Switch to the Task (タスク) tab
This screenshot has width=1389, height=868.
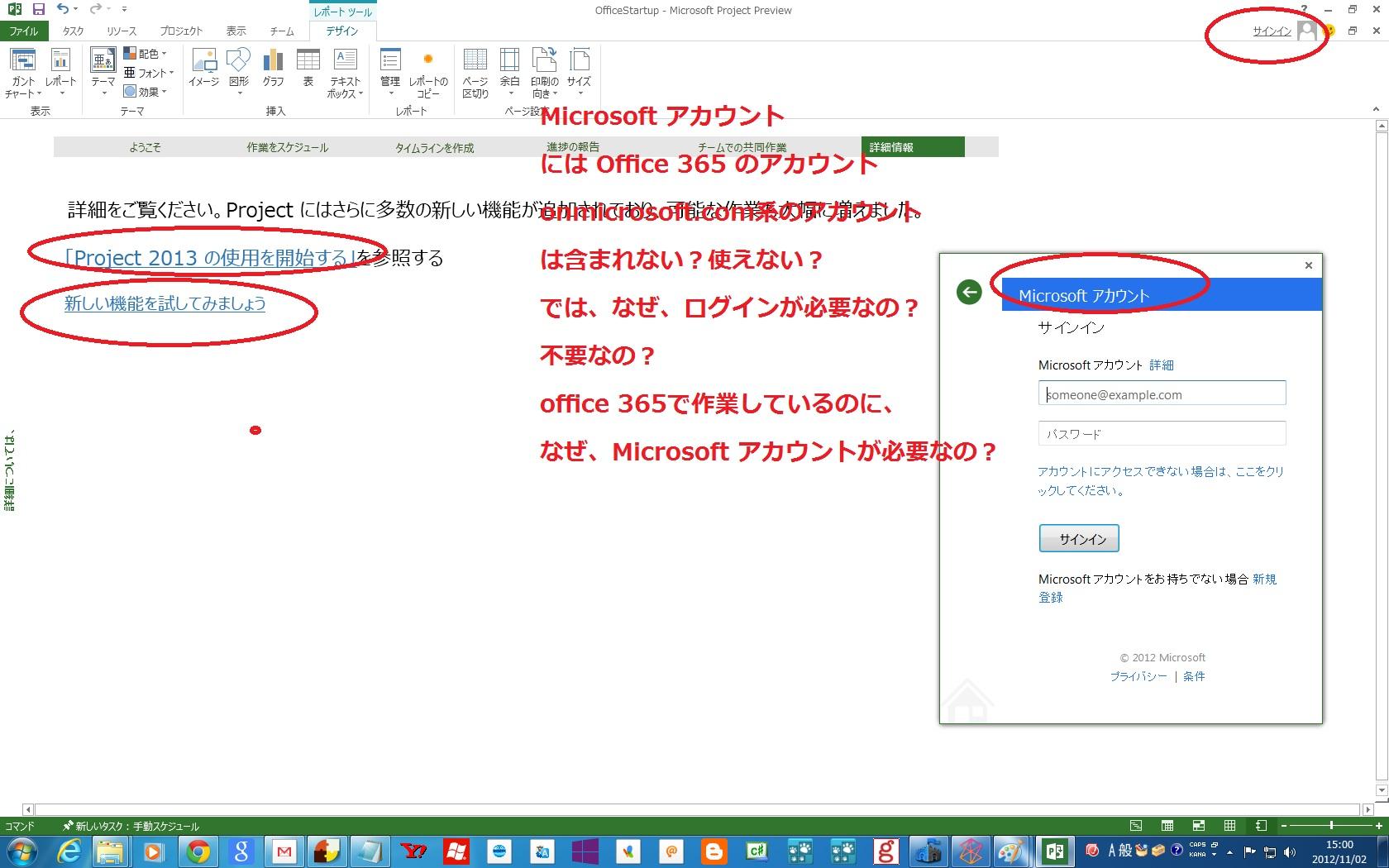[73, 31]
